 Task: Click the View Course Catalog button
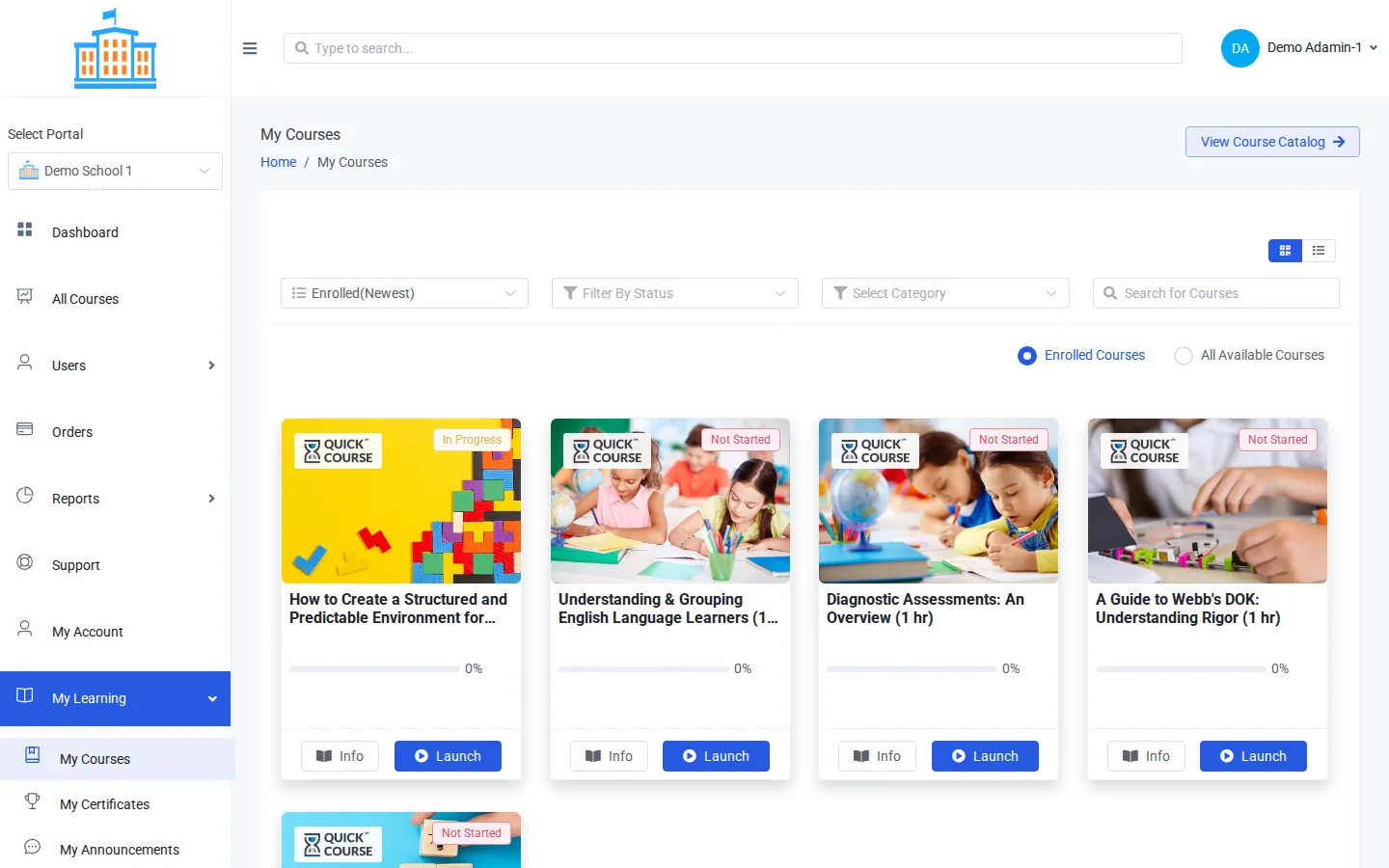(1272, 142)
